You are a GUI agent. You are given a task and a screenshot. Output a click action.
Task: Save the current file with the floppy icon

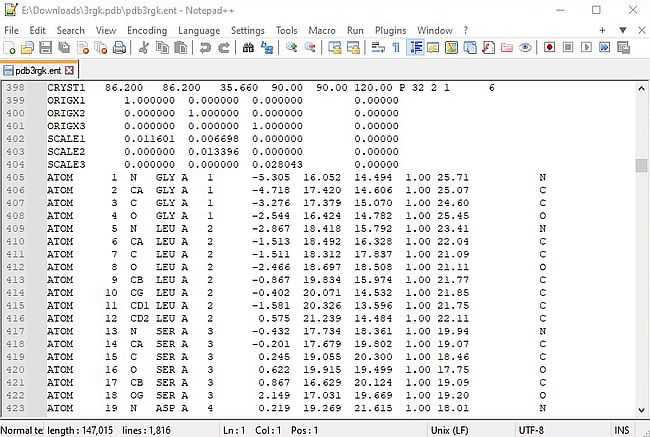[46, 48]
